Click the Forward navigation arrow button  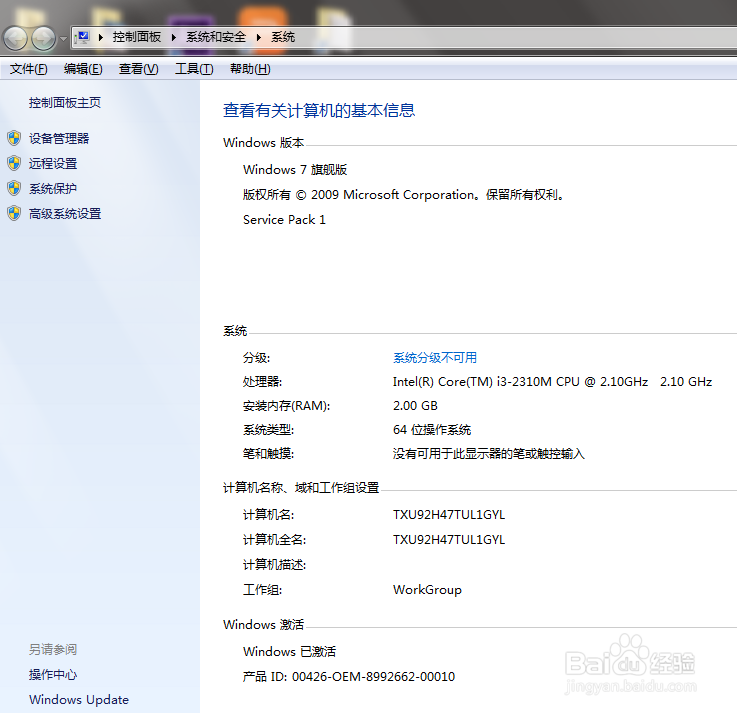click(x=44, y=39)
